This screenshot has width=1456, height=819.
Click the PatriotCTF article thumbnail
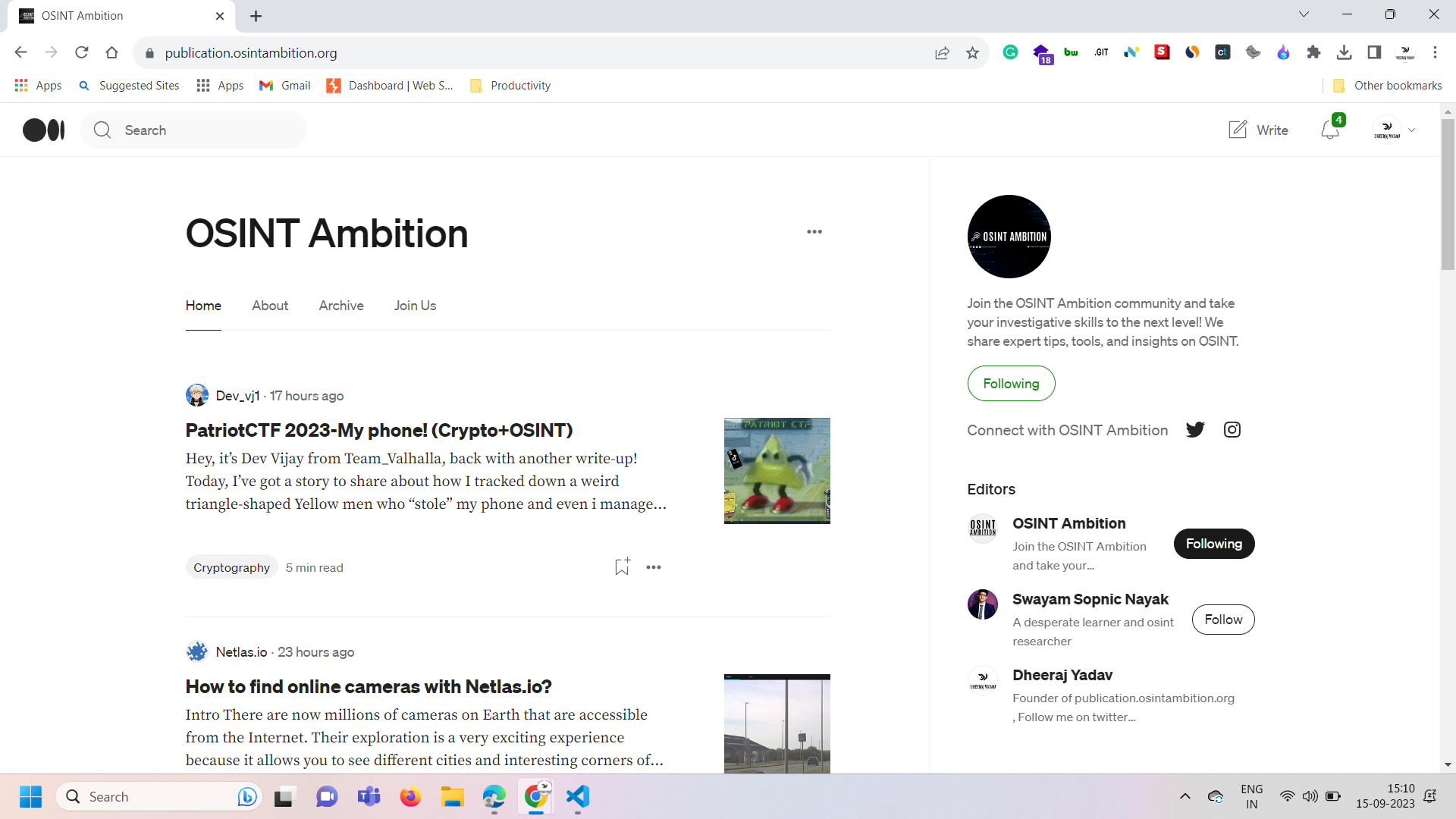coord(777,471)
